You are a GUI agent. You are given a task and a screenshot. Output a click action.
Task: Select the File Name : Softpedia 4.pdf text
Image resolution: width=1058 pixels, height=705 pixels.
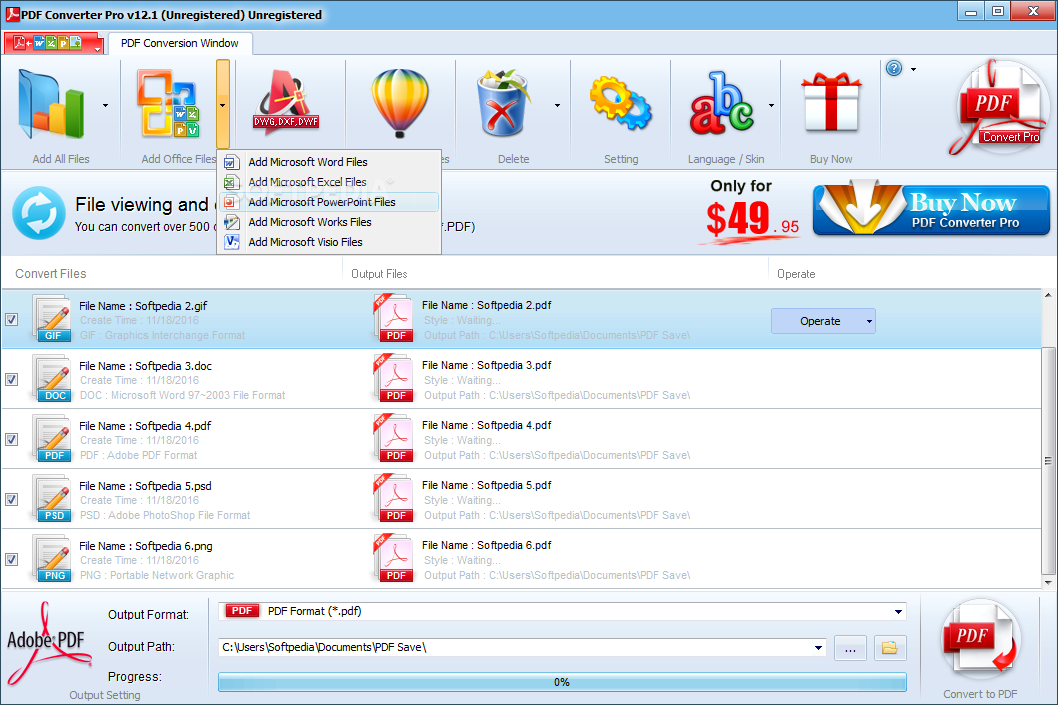tap(145, 426)
